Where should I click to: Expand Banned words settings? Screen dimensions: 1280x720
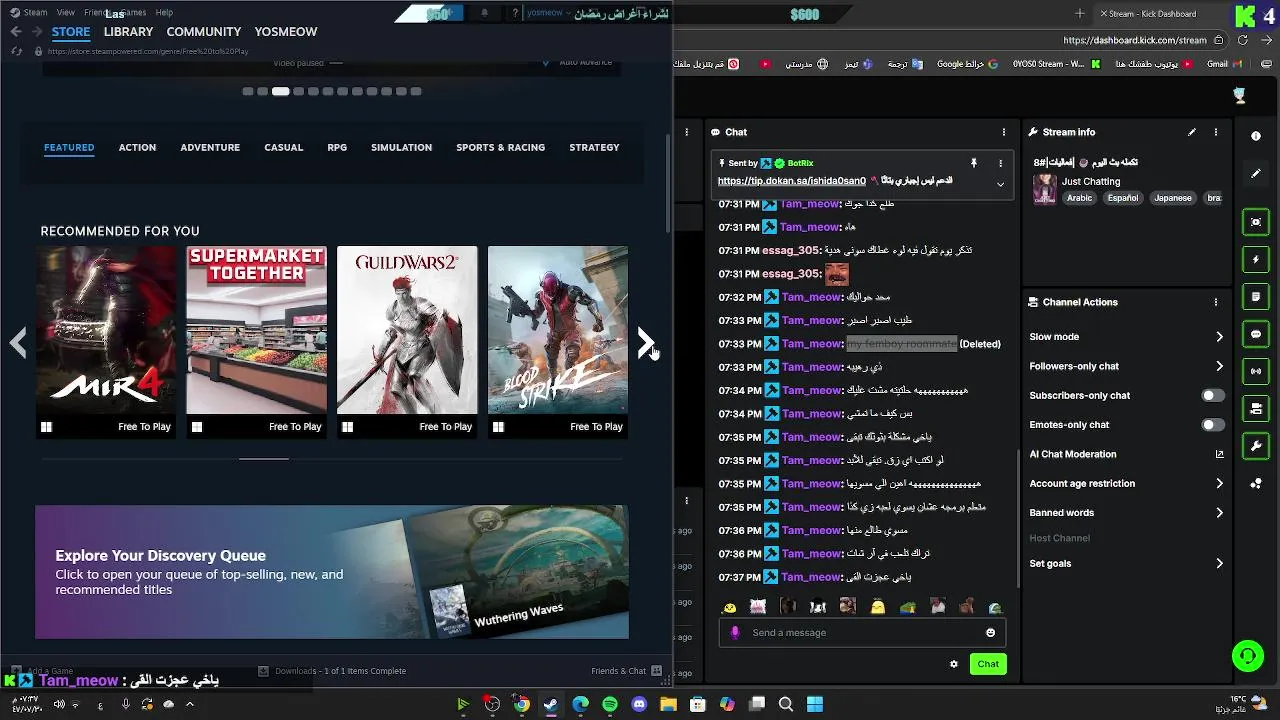1219,513
